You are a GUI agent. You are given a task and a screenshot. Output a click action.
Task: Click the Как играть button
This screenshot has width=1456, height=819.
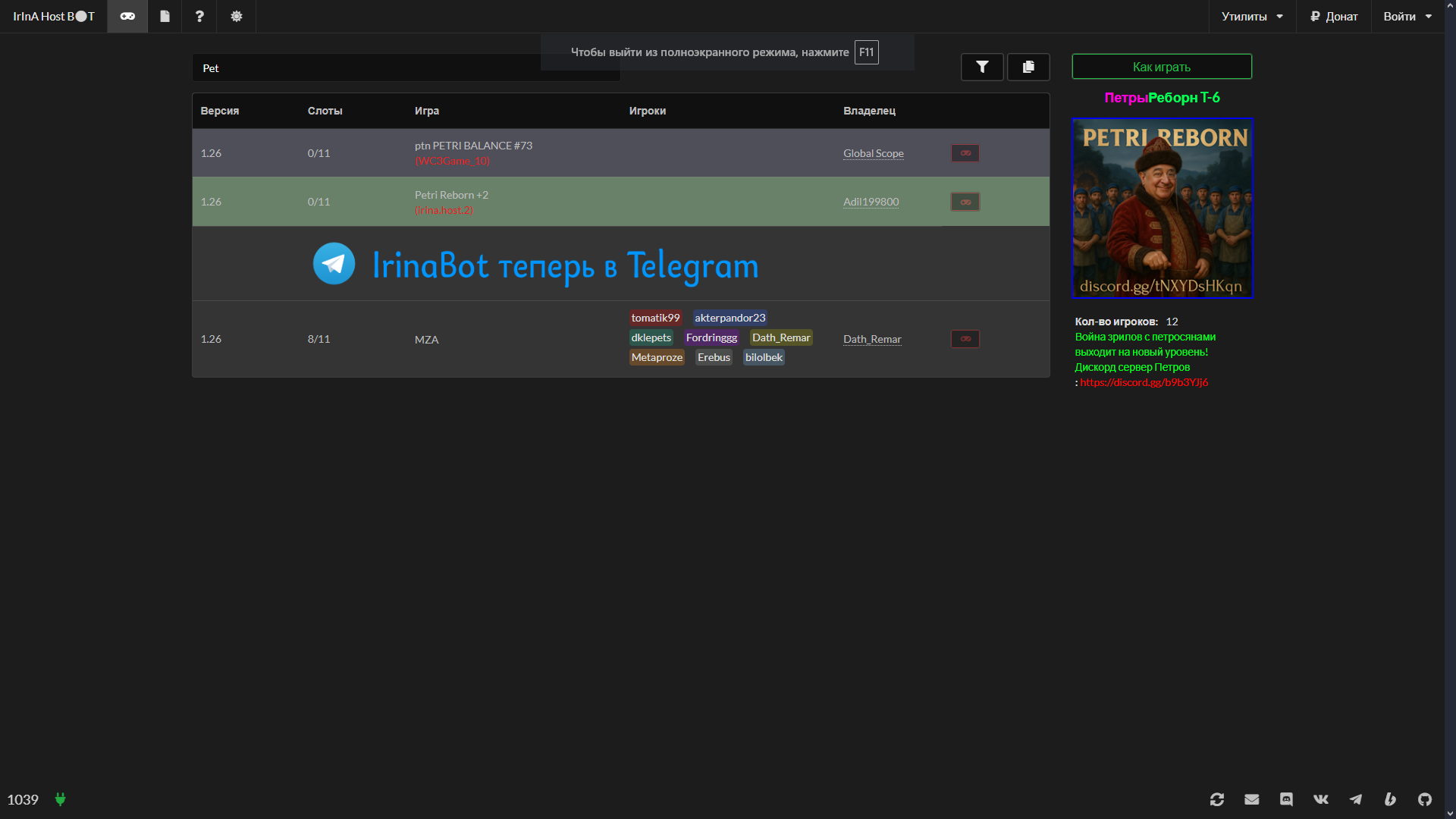(1162, 67)
